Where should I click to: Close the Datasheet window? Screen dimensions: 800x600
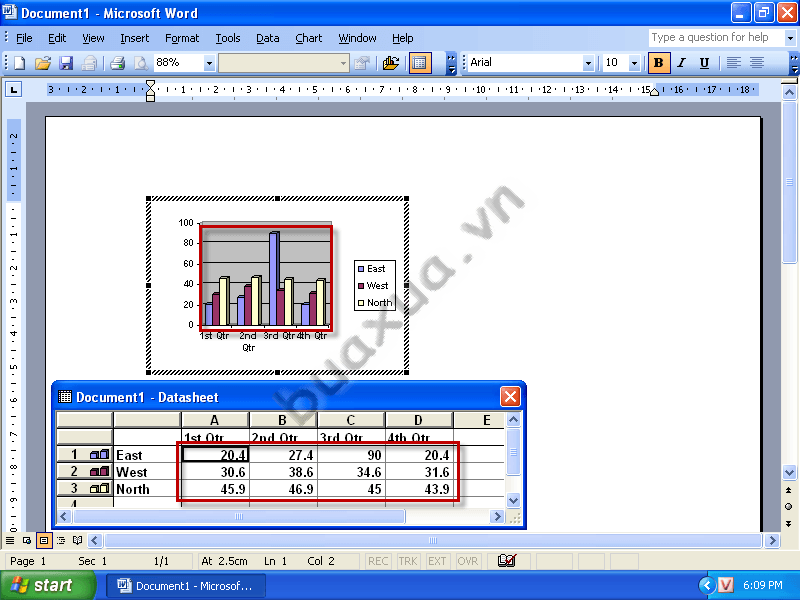[x=510, y=396]
